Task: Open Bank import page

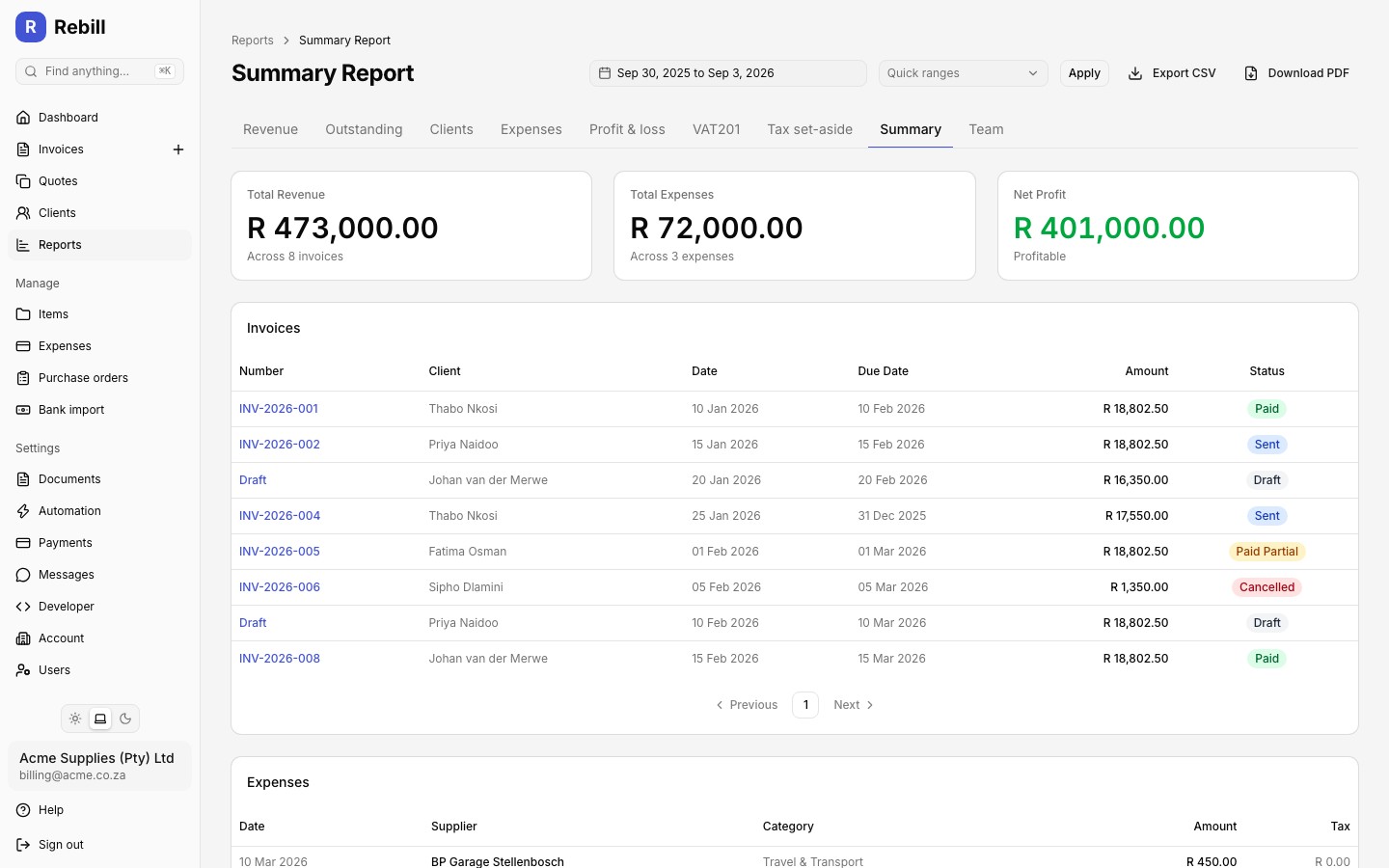Action: pos(99,410)
